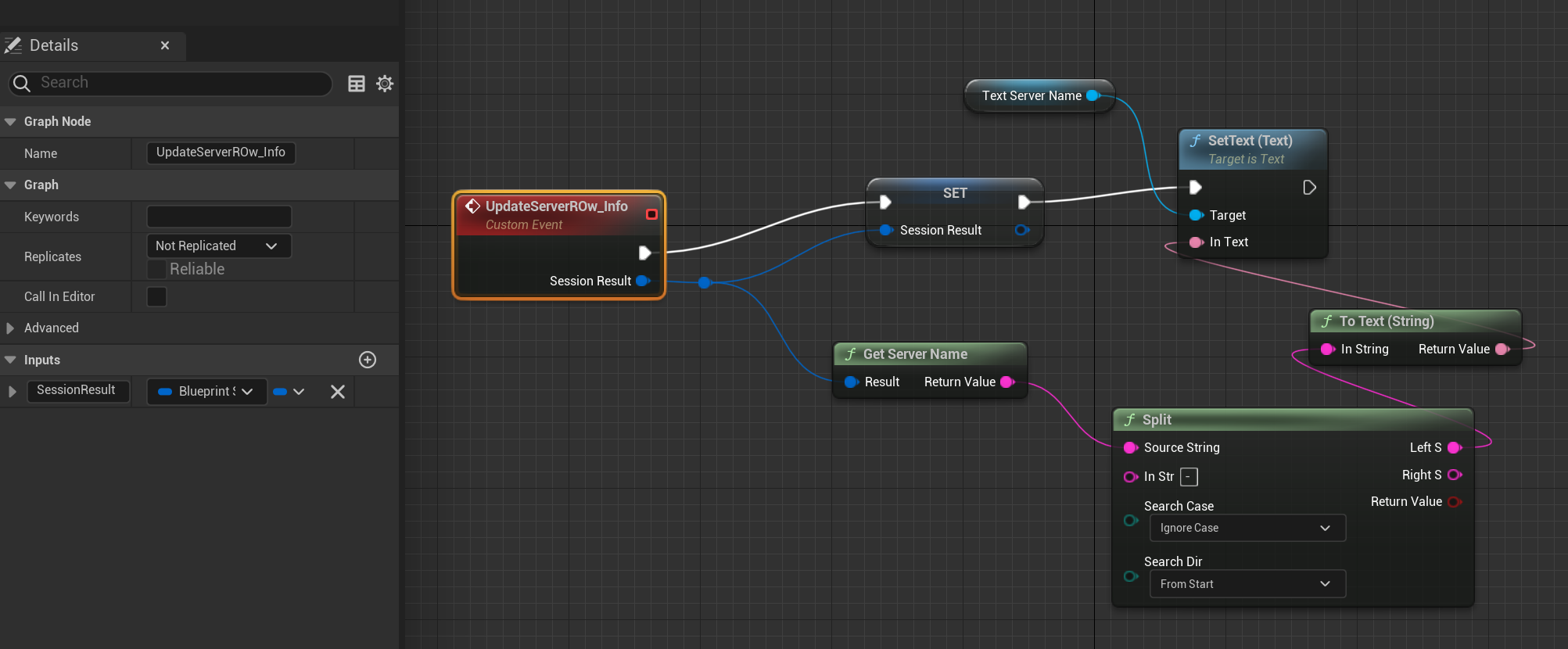Click the custom event's exec output pin

pyautogui.click(x=645, y=253)
